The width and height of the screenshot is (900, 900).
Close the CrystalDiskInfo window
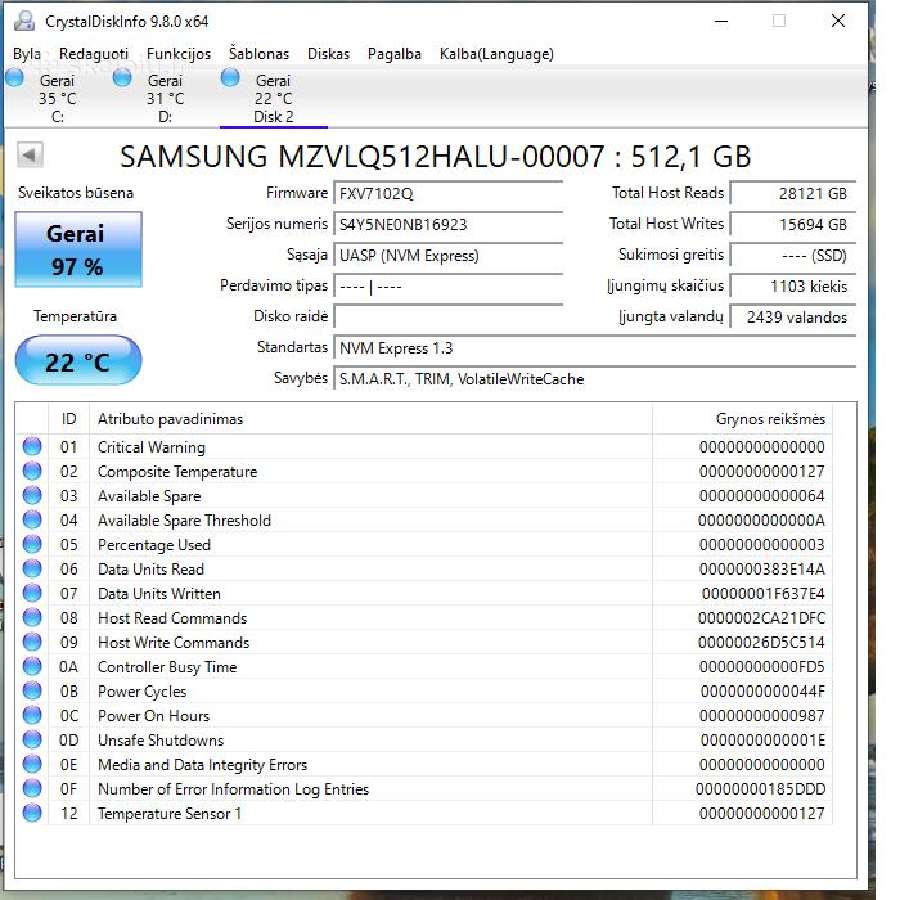point(838,21)
